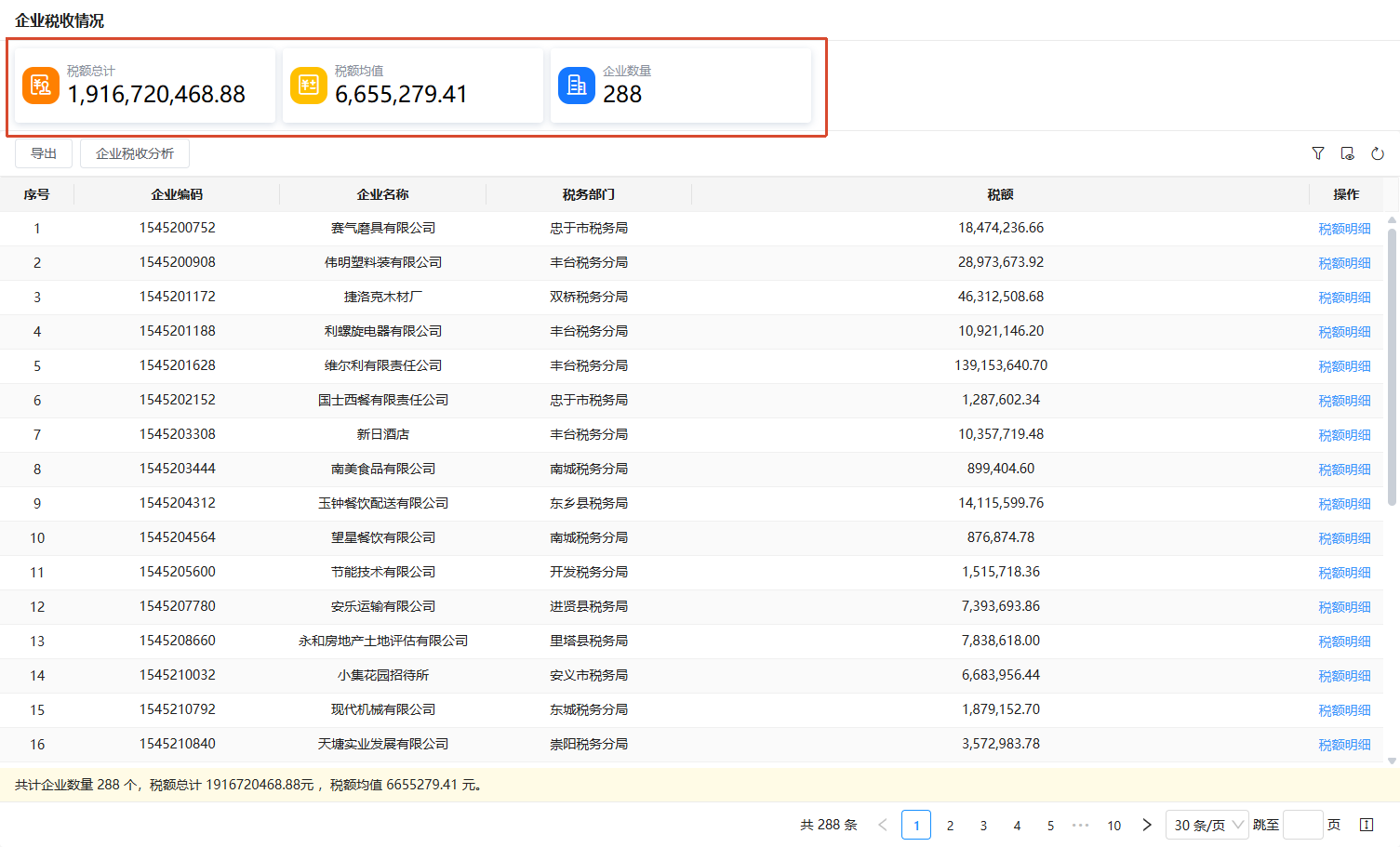Open 税额明细 for 节能技术有限公司
1400x847 pixels.
click(1344, 573)
